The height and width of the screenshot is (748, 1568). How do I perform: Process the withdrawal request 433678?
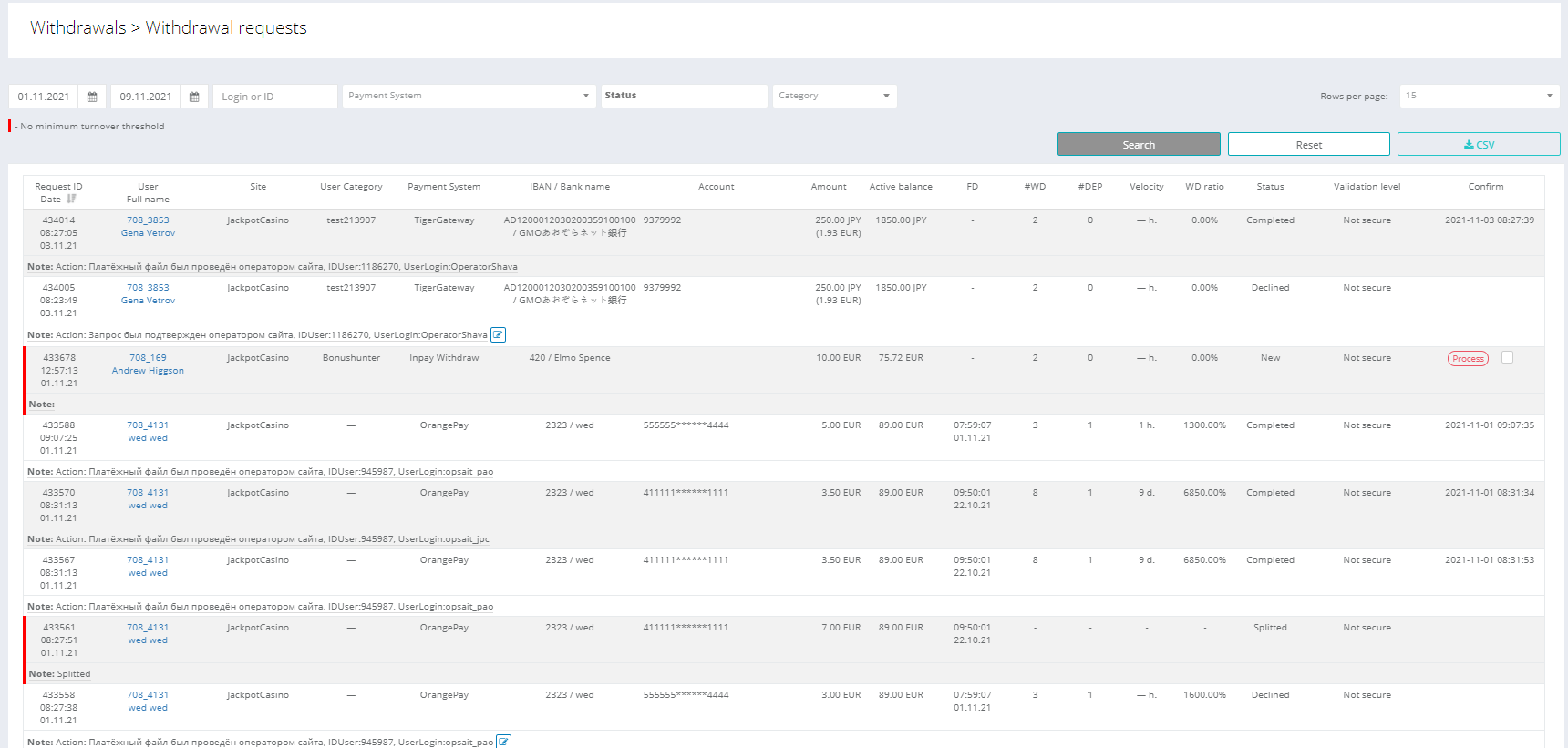(x=1468, y=359)
